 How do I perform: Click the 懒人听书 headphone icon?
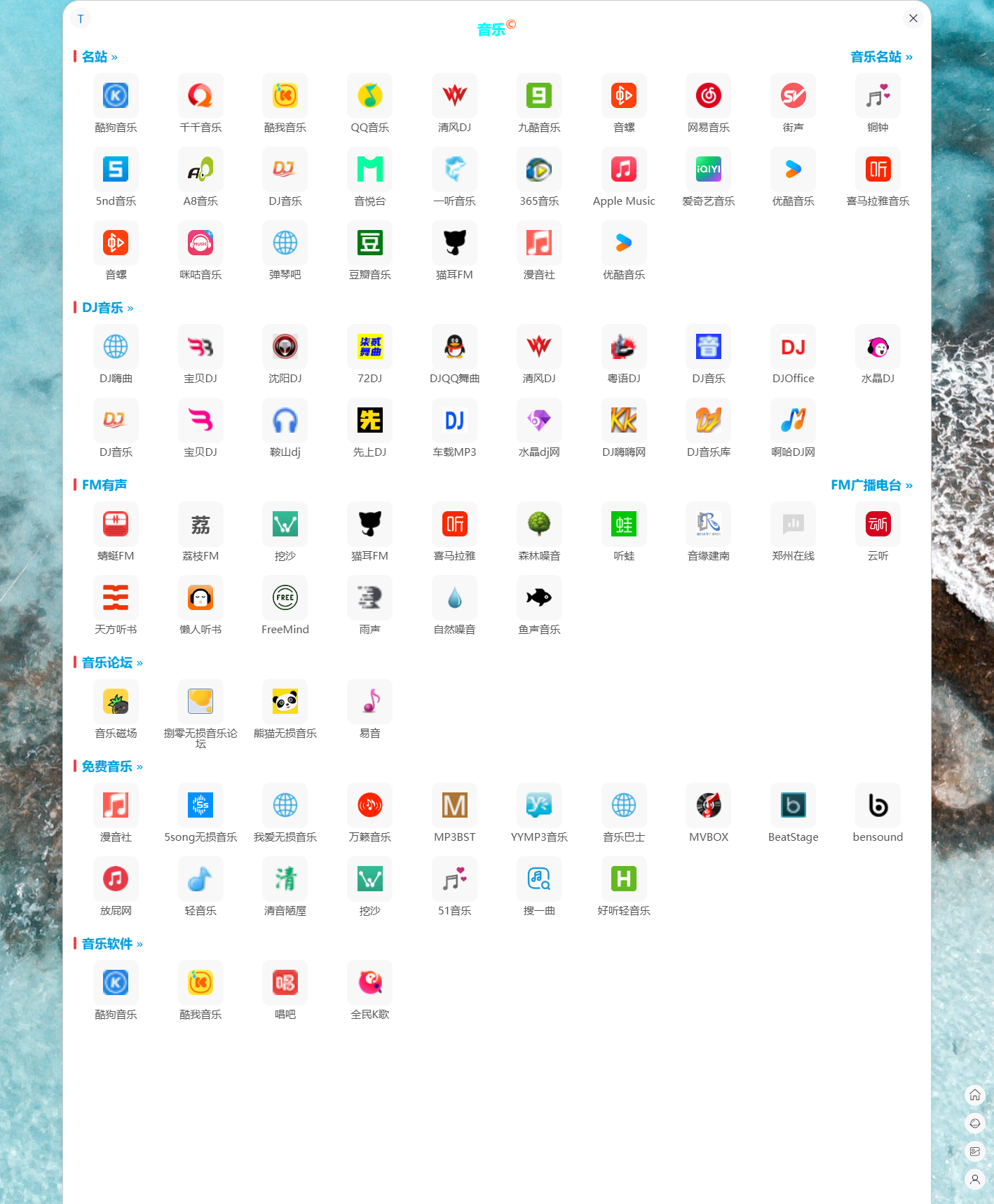[x=200, y=598]
